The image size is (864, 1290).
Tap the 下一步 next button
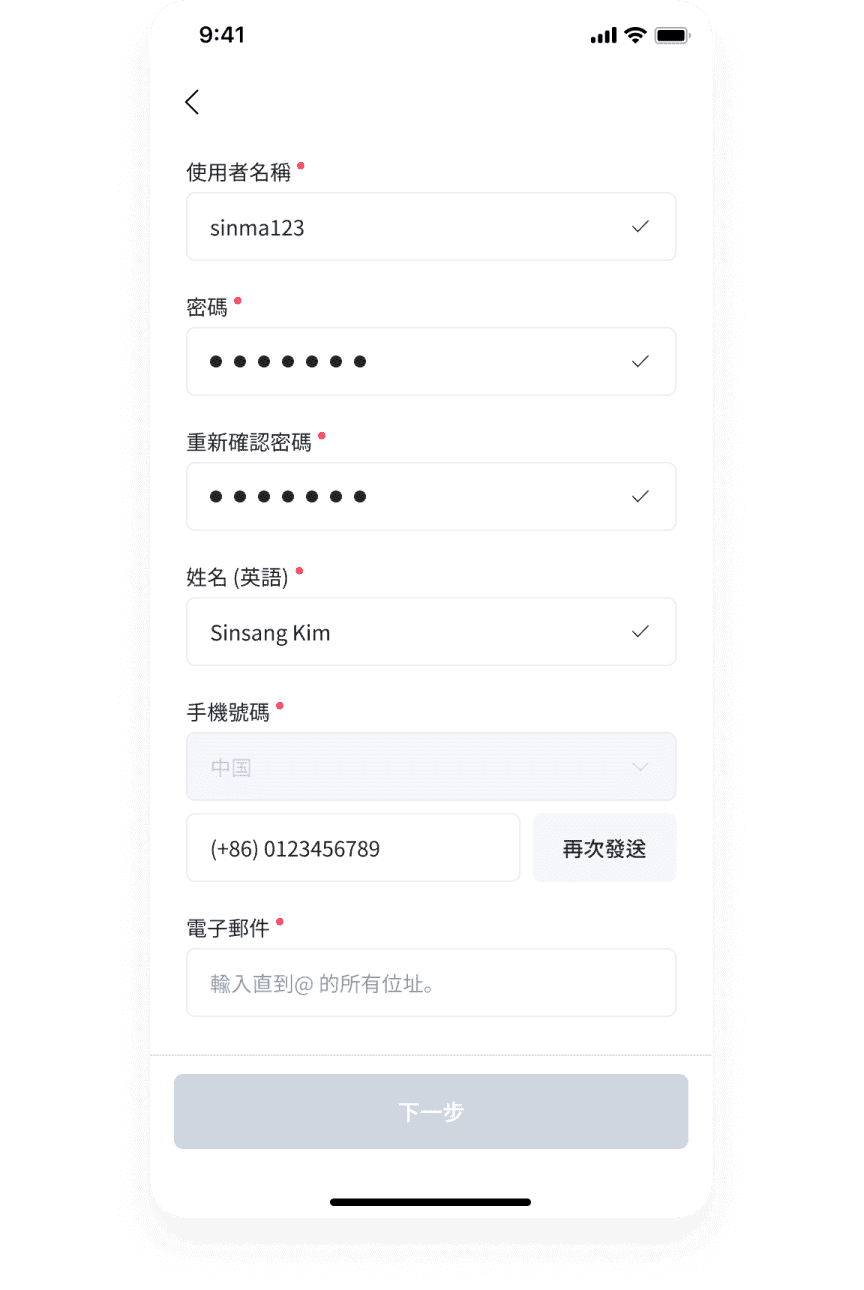pos(431,1111)
